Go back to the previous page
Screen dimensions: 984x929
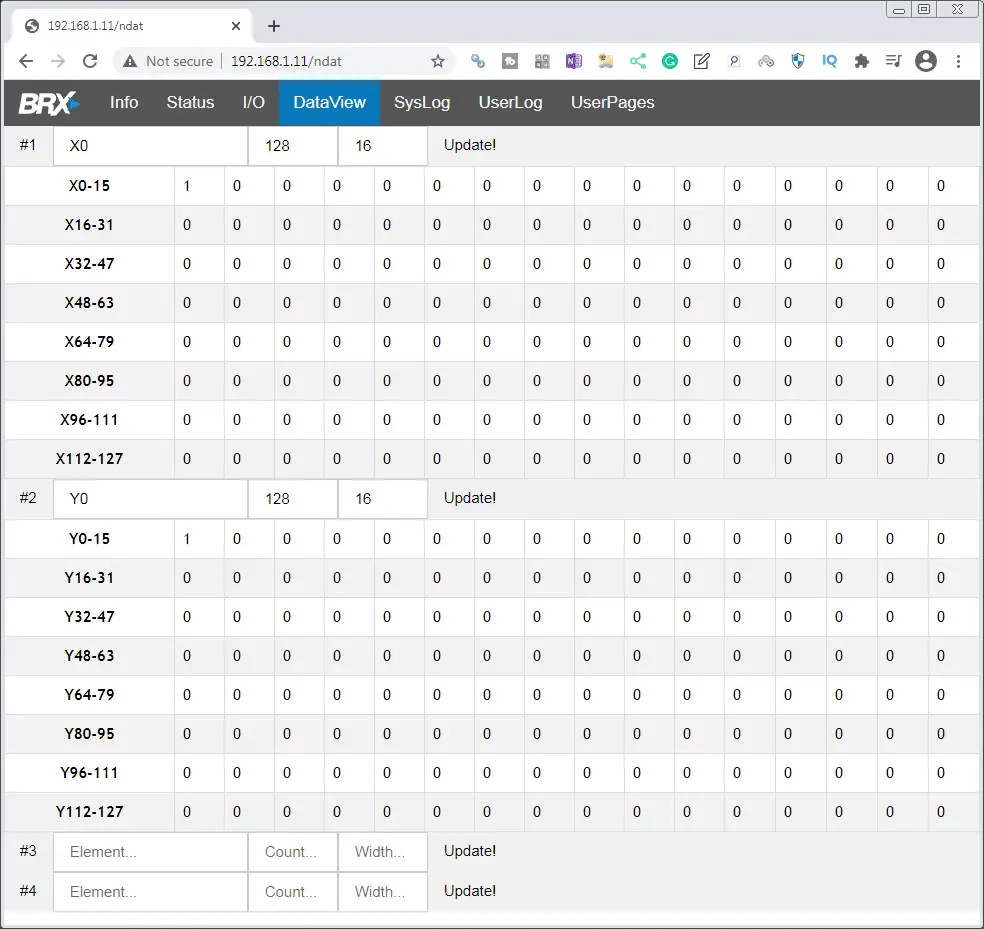tap(26, 61)
